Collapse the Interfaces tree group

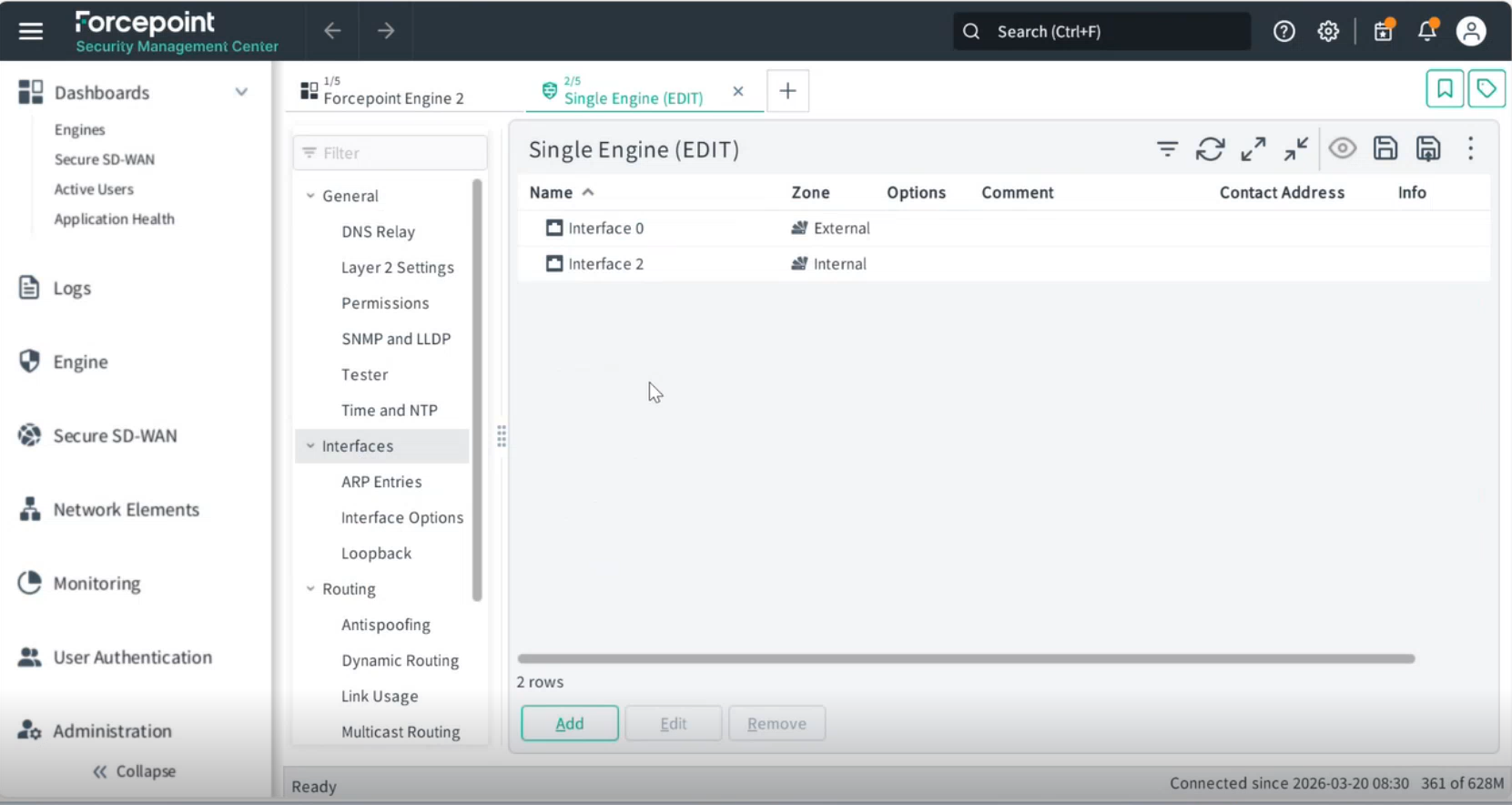point(310,446)
